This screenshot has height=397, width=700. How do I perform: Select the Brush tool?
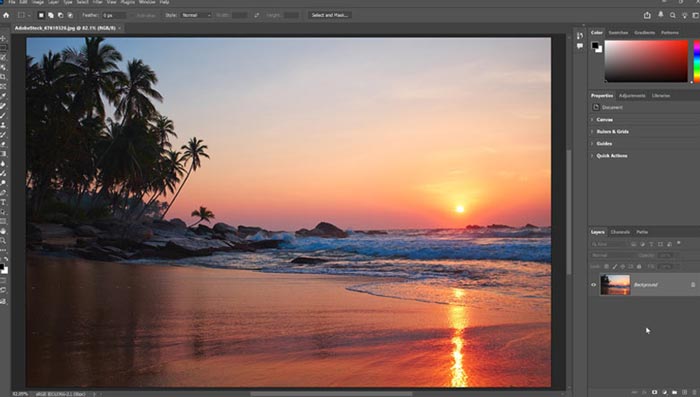3,115
